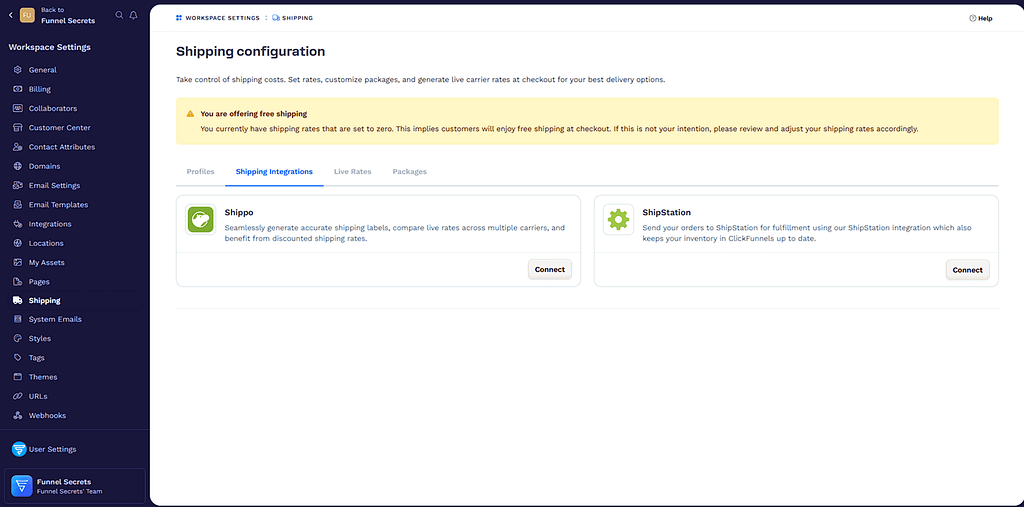Select the Shipping Integrations tab
The height and width of the screenshot is (507, 1024).
click(274, 172)
